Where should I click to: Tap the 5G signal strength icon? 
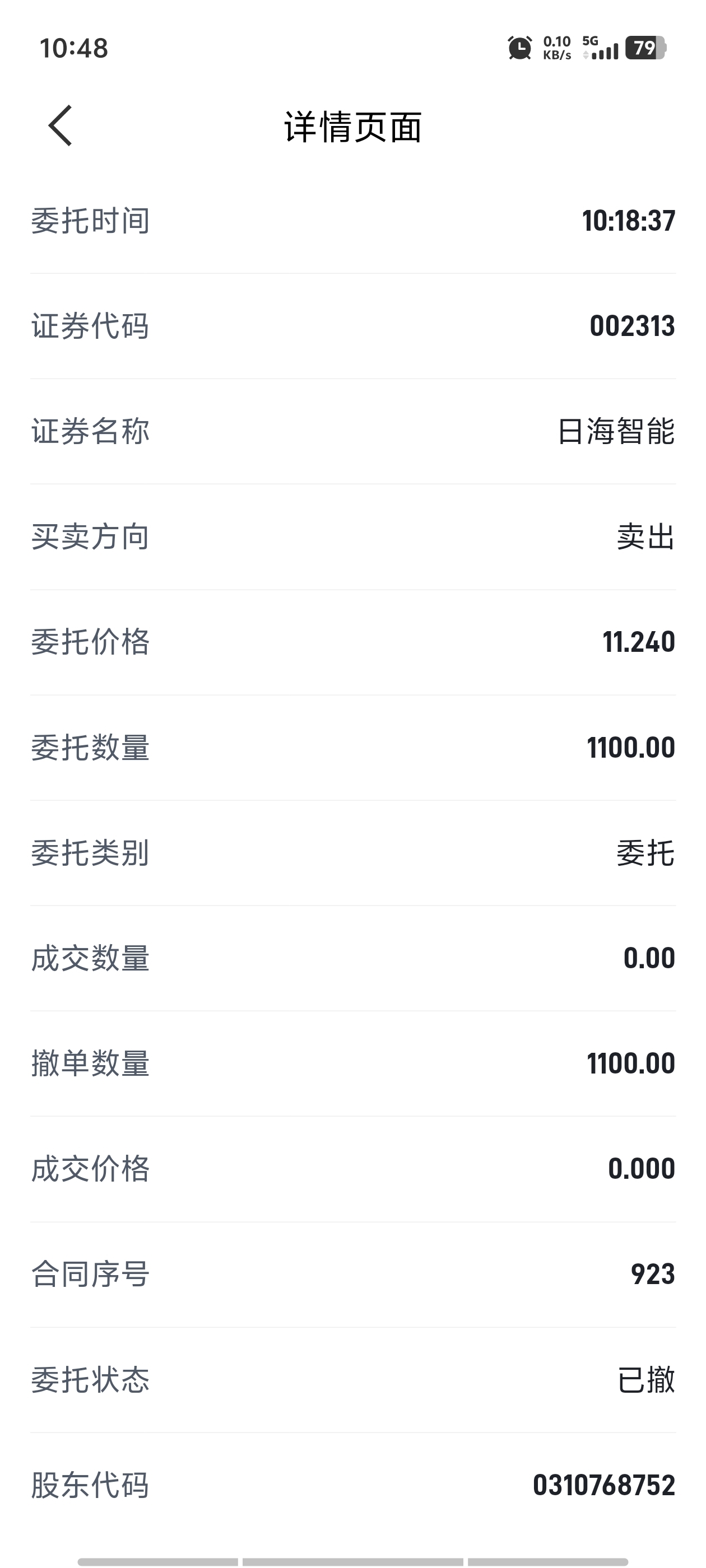coord(600,48)
